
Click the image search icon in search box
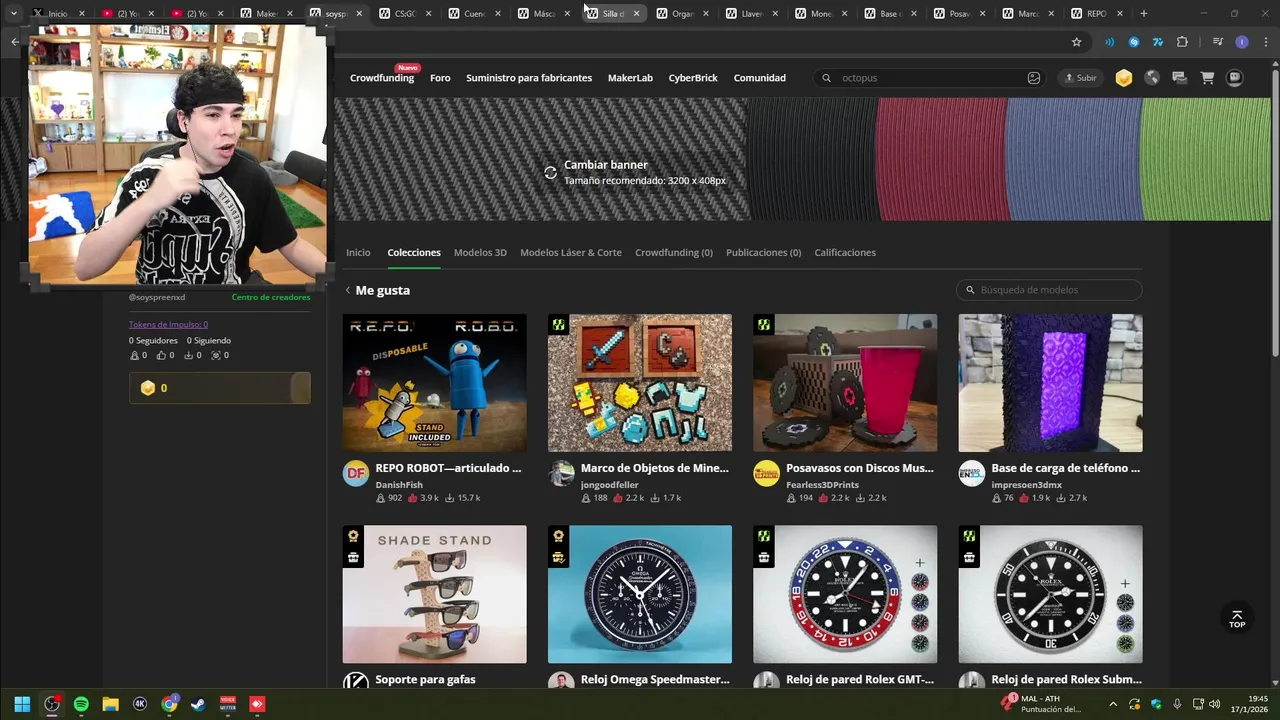pyautogui.click(x=1034, y=78)
